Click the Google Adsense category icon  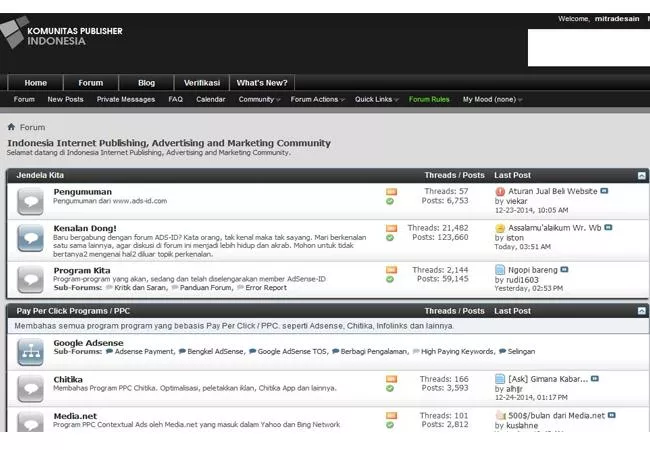tap(30, 352)
